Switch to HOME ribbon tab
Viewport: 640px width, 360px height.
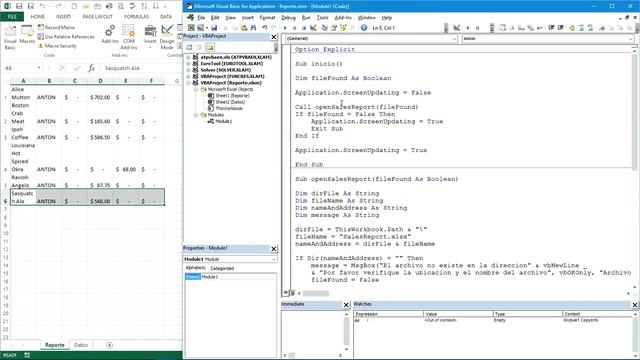pyautogui.click(x=38, y=17)
